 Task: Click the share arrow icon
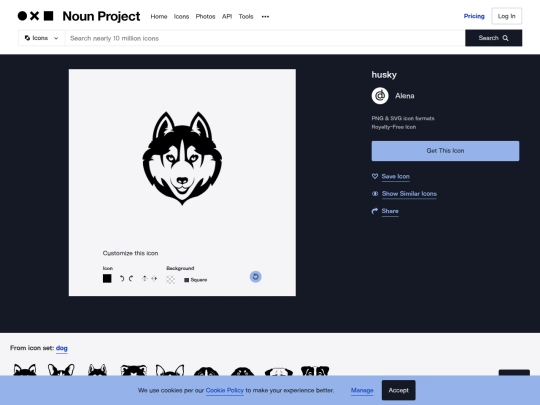pos(375,211)
